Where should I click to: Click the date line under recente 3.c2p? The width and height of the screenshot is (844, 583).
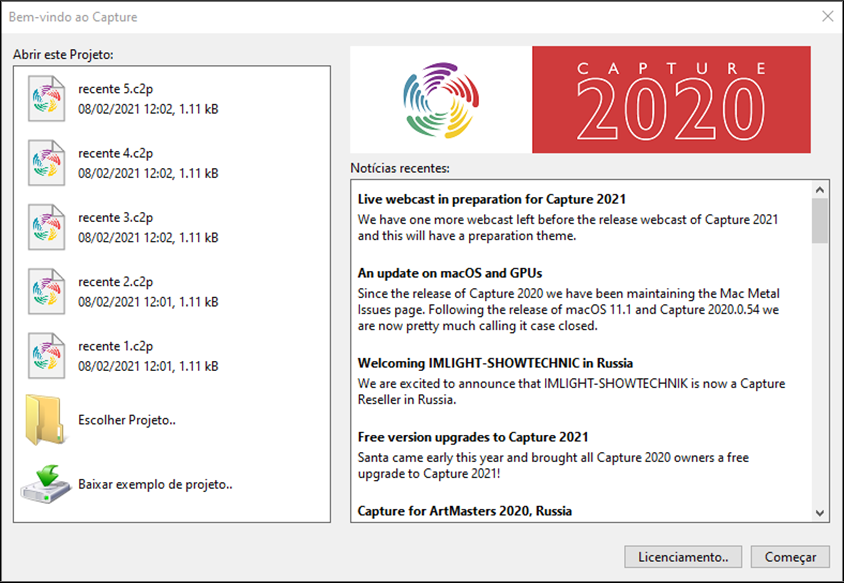pos(149,237)
